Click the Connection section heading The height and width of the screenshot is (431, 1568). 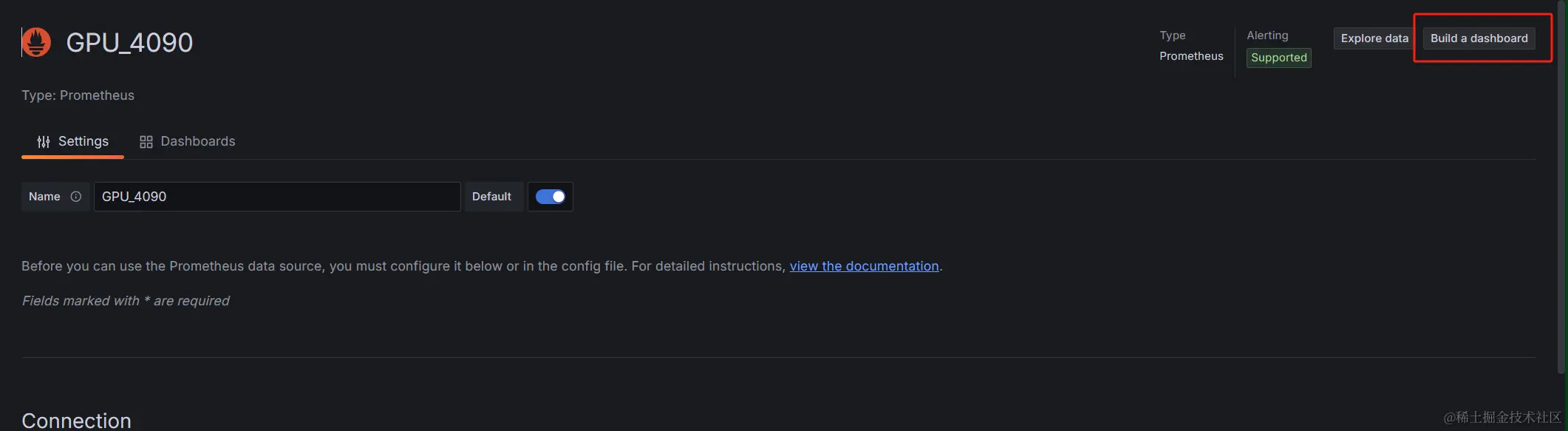pyautogui.click(x=76, y=421)
